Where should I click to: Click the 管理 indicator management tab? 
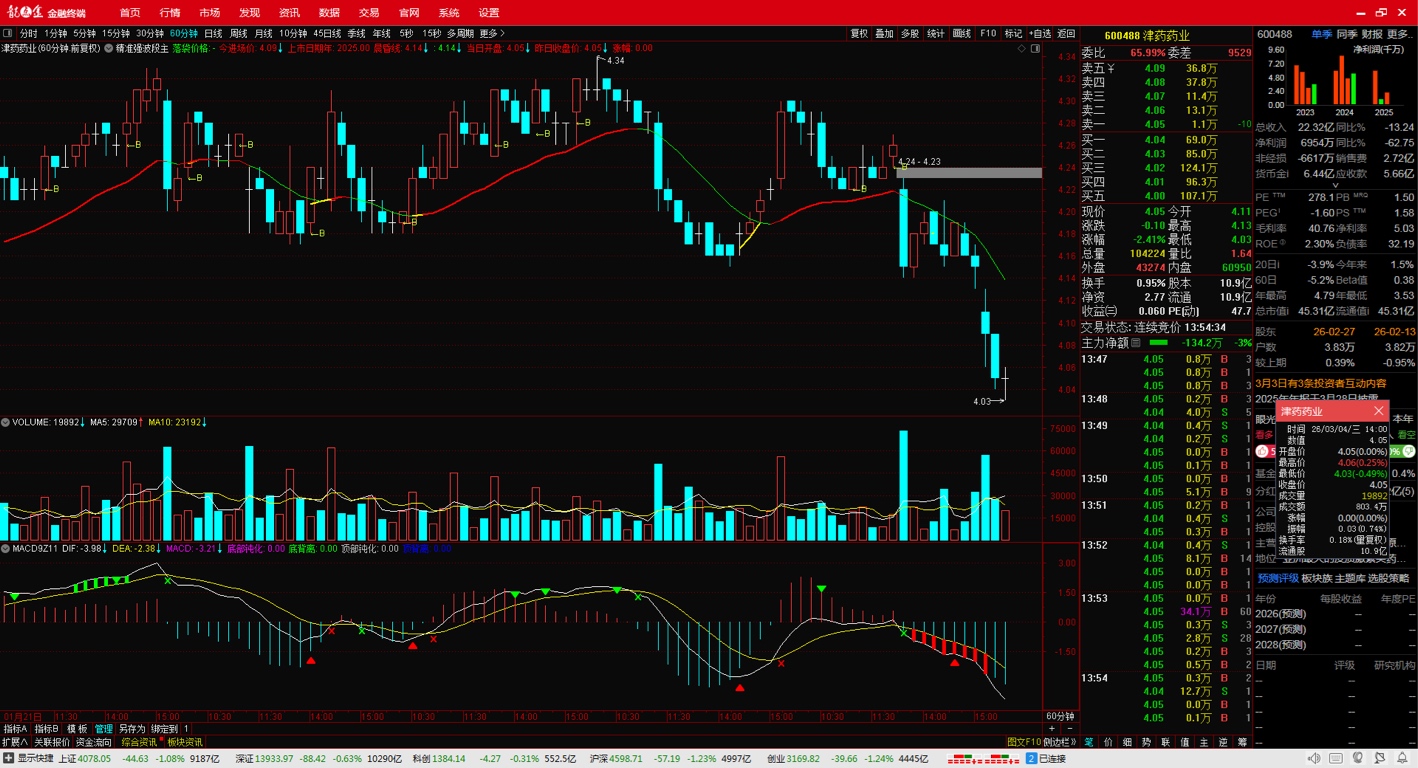[104, 729]
